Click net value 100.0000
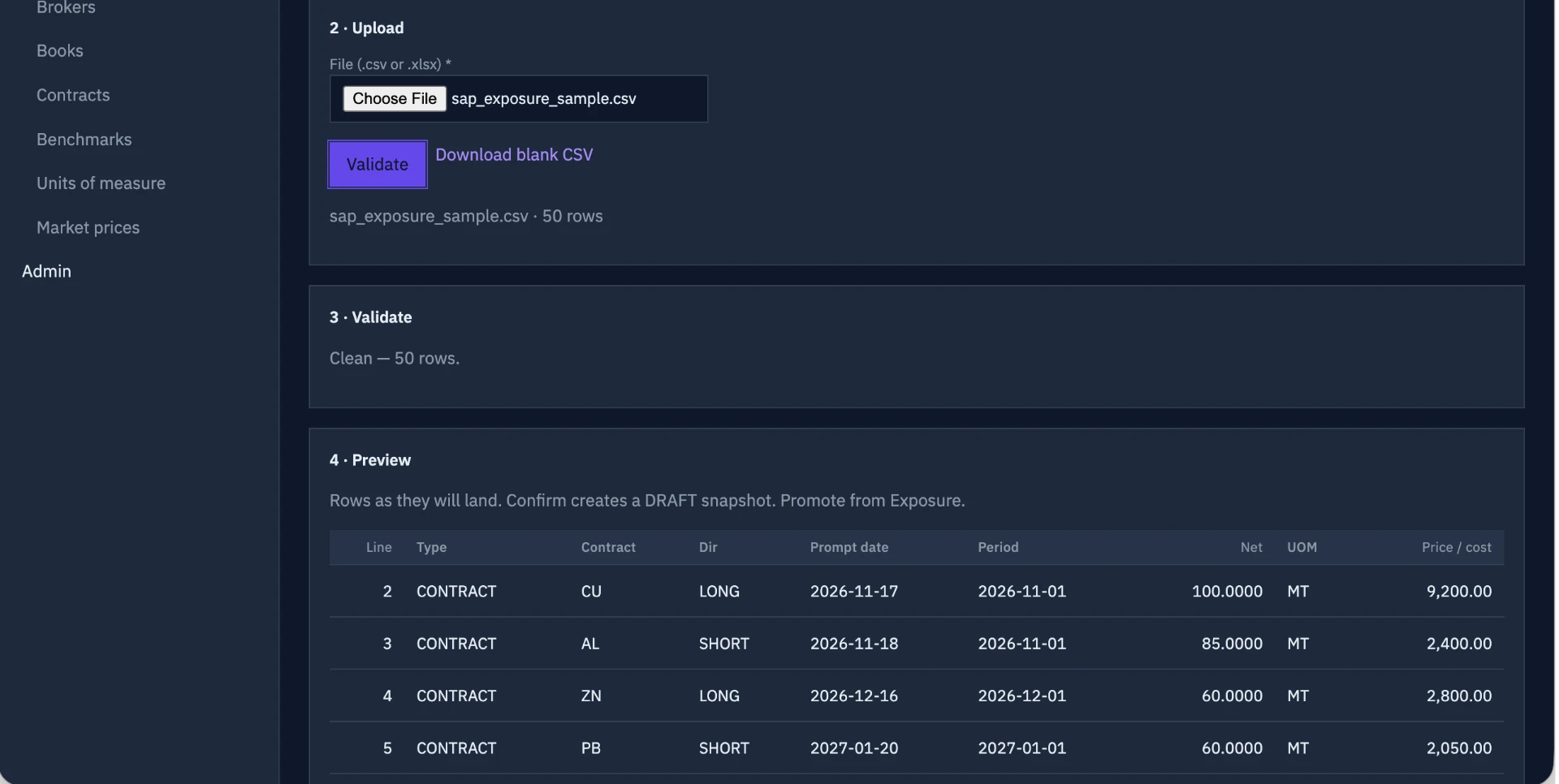The width and height of the screenshot is (1559, 784). point(1227,591)
